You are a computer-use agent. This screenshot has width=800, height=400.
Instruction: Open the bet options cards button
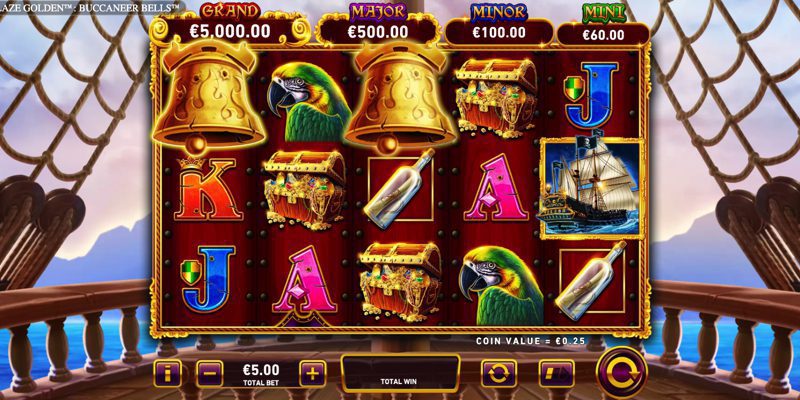click(x=557, y=373)
